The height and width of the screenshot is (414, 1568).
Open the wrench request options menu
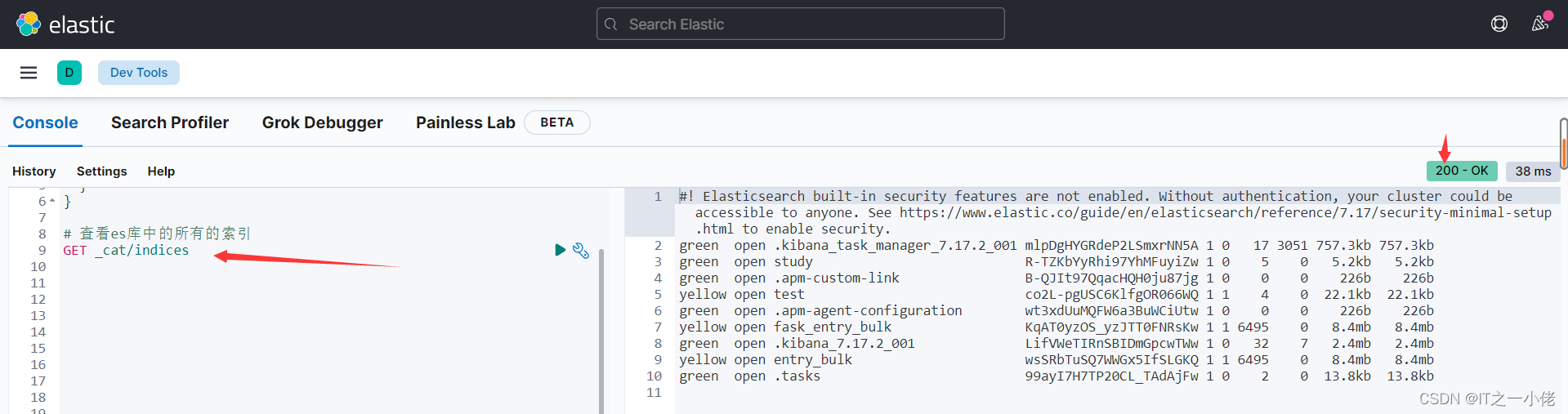click(x=581, y=251)
